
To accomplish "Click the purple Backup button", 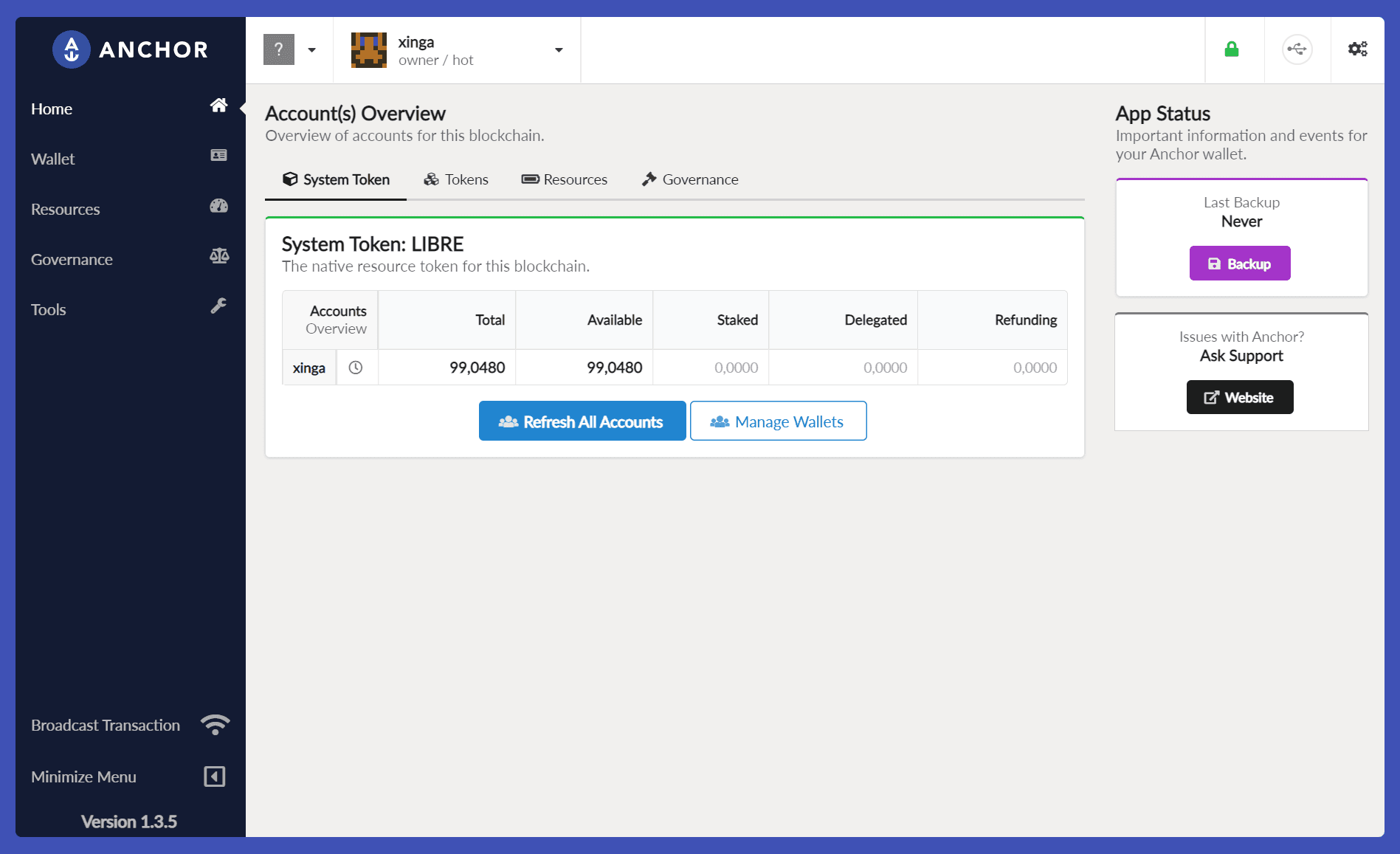I will pyautogui.click(x=1240, y=264).
